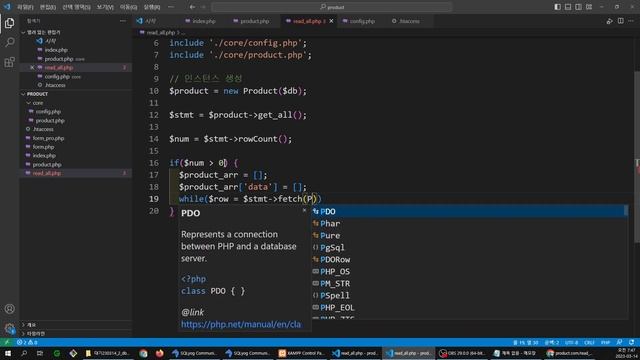640x360 pixels.
Task: Change the UTF-8 file encoding
Action: pyautogui.click(x=571, y=342)
